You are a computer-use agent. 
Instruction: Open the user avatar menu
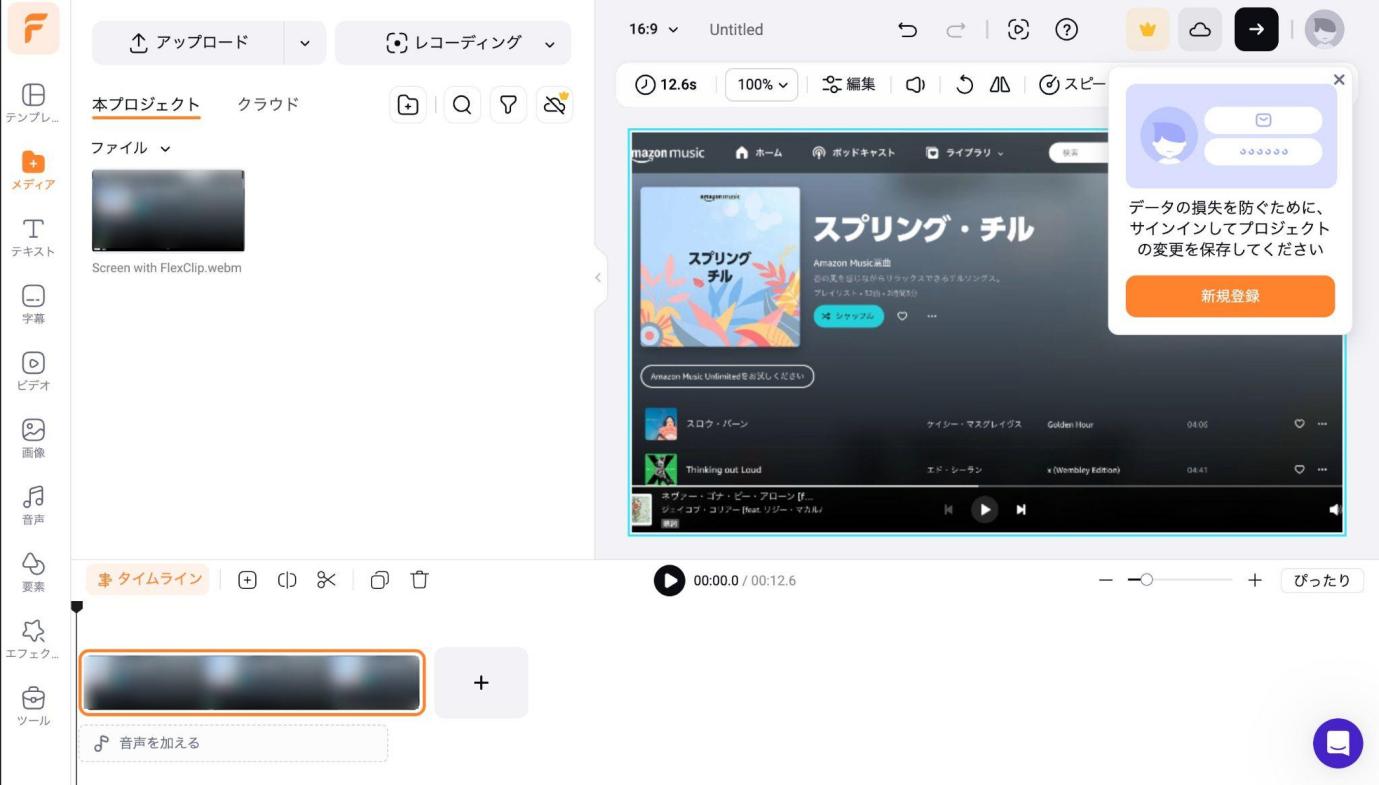(x=1325, y=30)
